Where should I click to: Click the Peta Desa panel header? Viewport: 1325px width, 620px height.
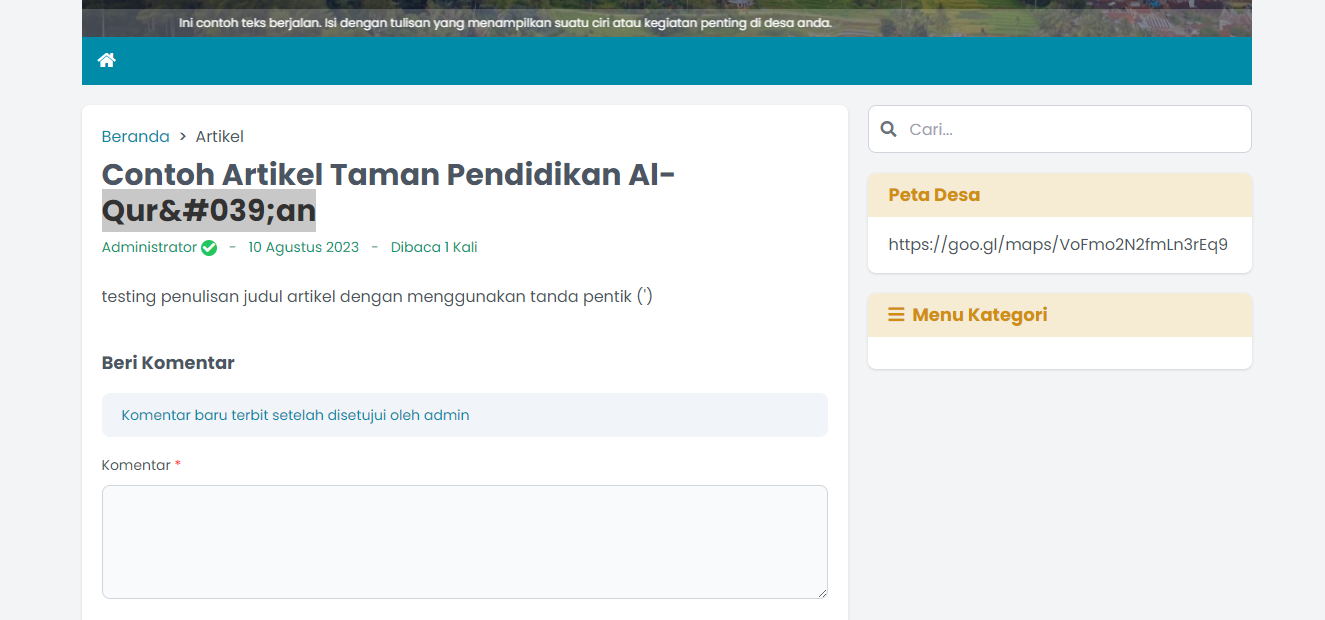coord(933,195)
